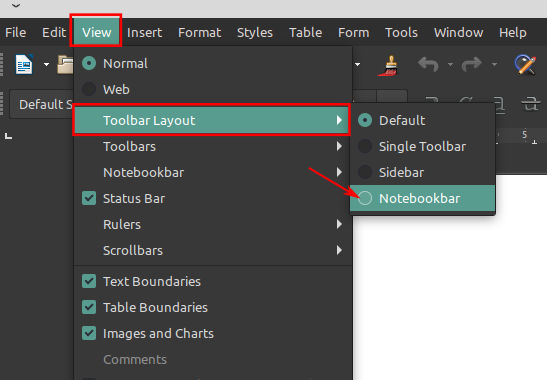Choose Notebookbar in the Toolbar Layout submenu
This screenshot has width=547, height=380.
pyautogui.click(x=422, y=198)
